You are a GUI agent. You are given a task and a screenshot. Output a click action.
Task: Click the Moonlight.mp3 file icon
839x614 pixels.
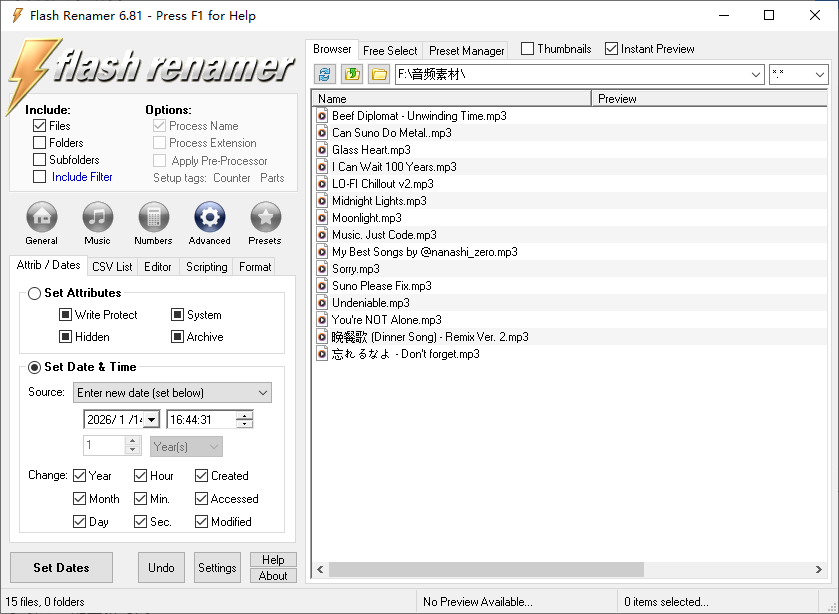point(322,218)
